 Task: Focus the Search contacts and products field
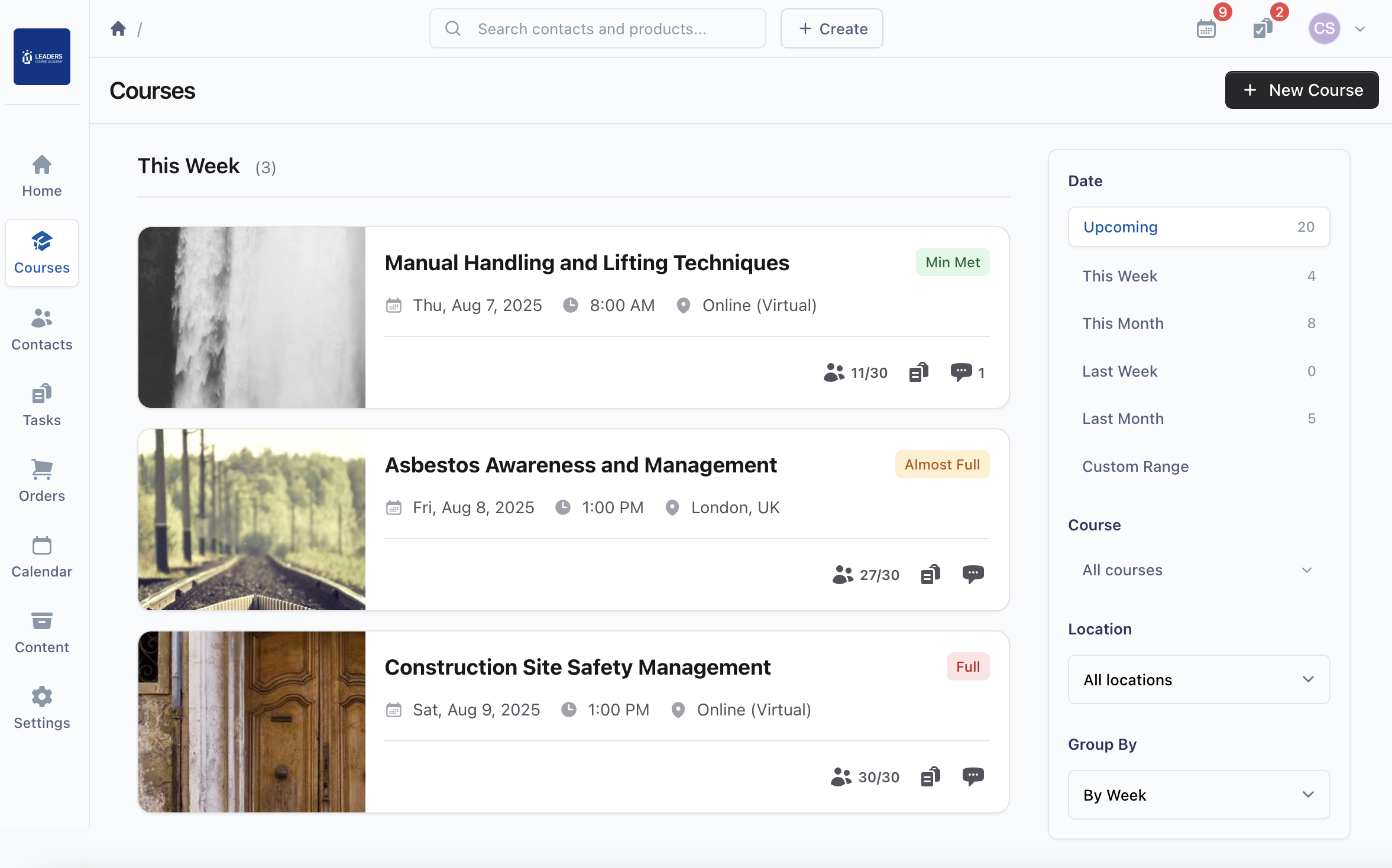click(597, 28)
